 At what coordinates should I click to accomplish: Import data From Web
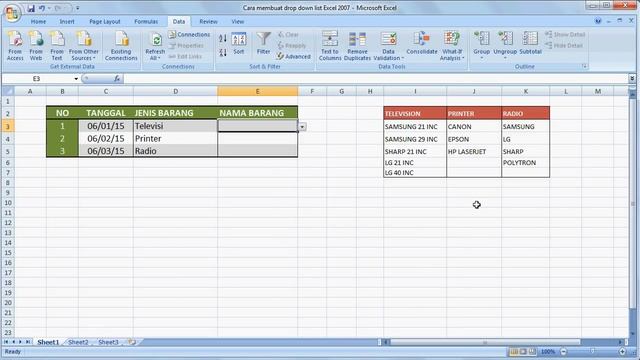pyautogui.click(x=36, y=46)
